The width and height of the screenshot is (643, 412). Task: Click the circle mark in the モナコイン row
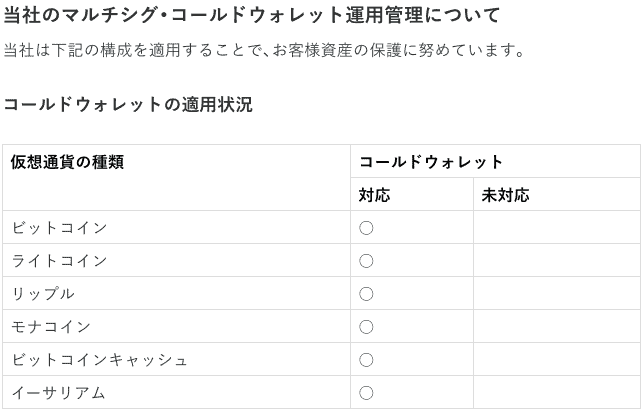(366, 327)
